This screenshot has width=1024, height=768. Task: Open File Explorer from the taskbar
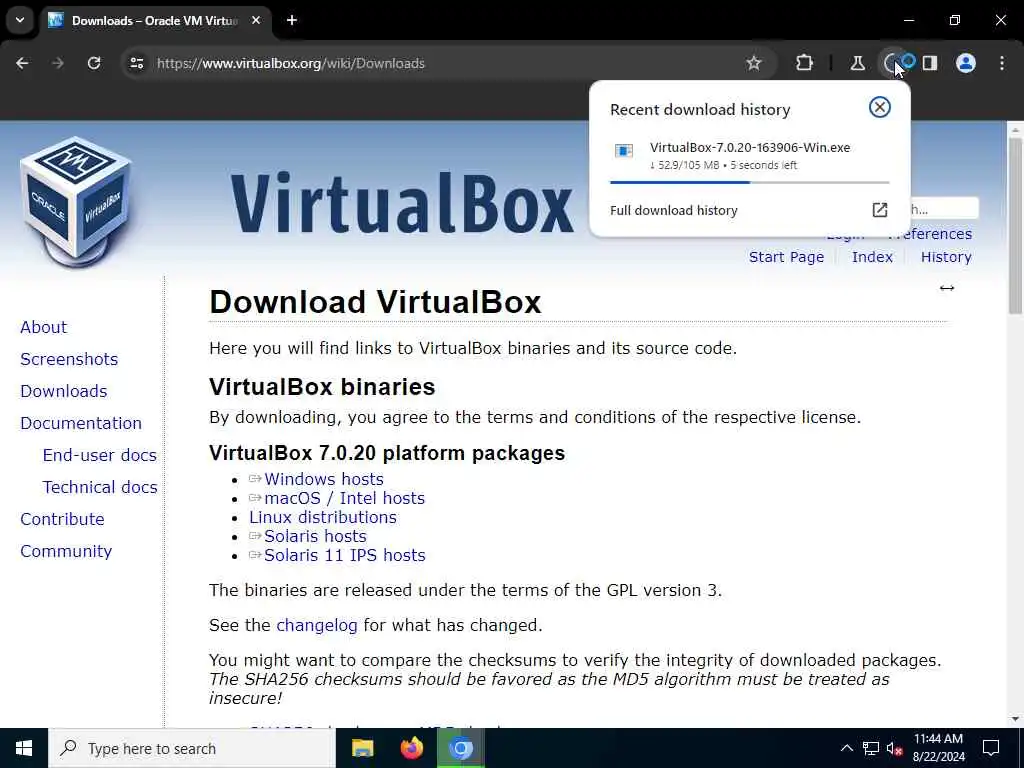point(362,748)
